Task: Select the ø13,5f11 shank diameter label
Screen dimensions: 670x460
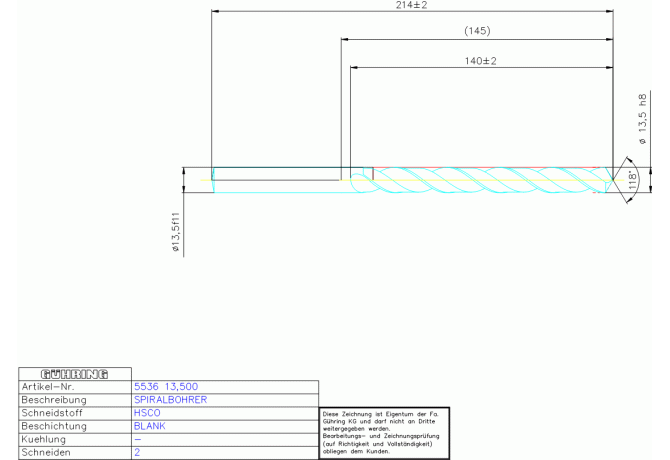Action: pos(175,234)
